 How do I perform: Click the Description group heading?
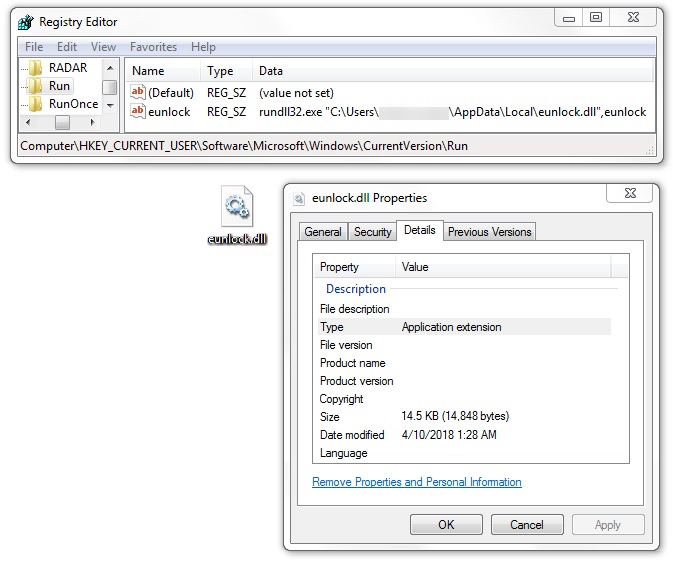pos(356,289)
